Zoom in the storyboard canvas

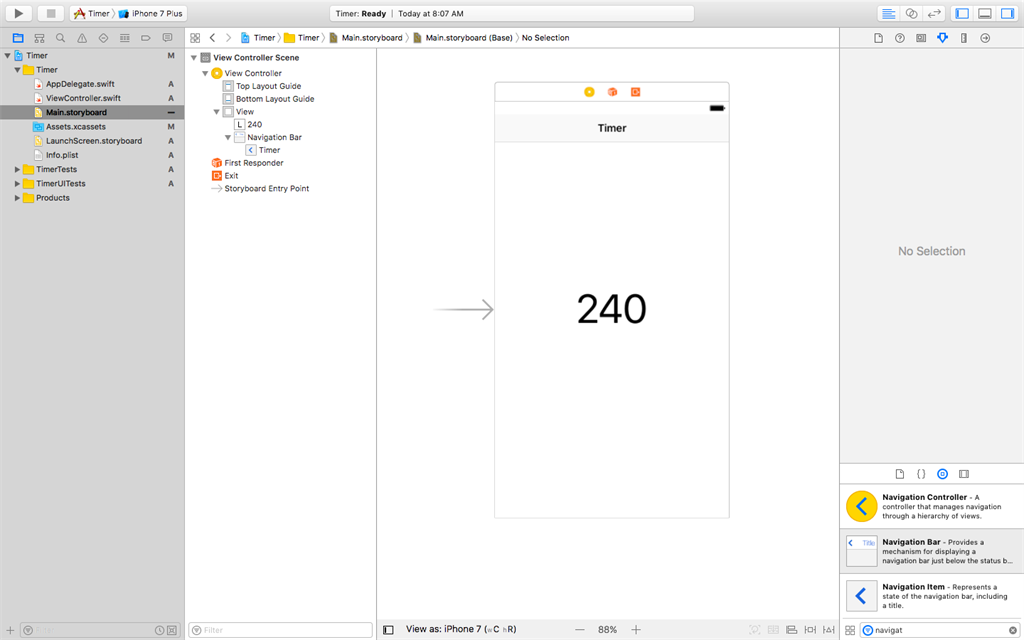636,630
